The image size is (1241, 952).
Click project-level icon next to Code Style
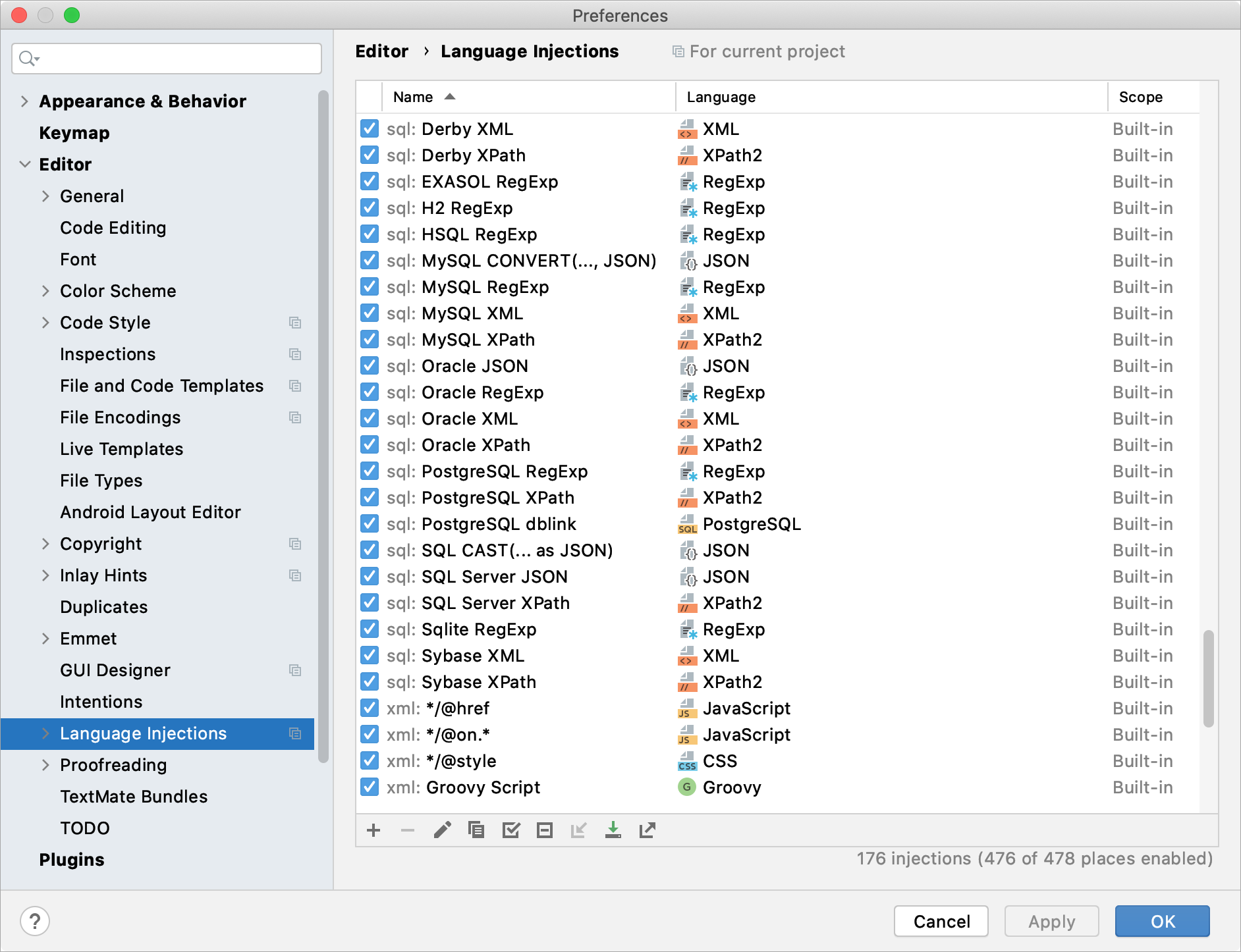pos(295,323)
